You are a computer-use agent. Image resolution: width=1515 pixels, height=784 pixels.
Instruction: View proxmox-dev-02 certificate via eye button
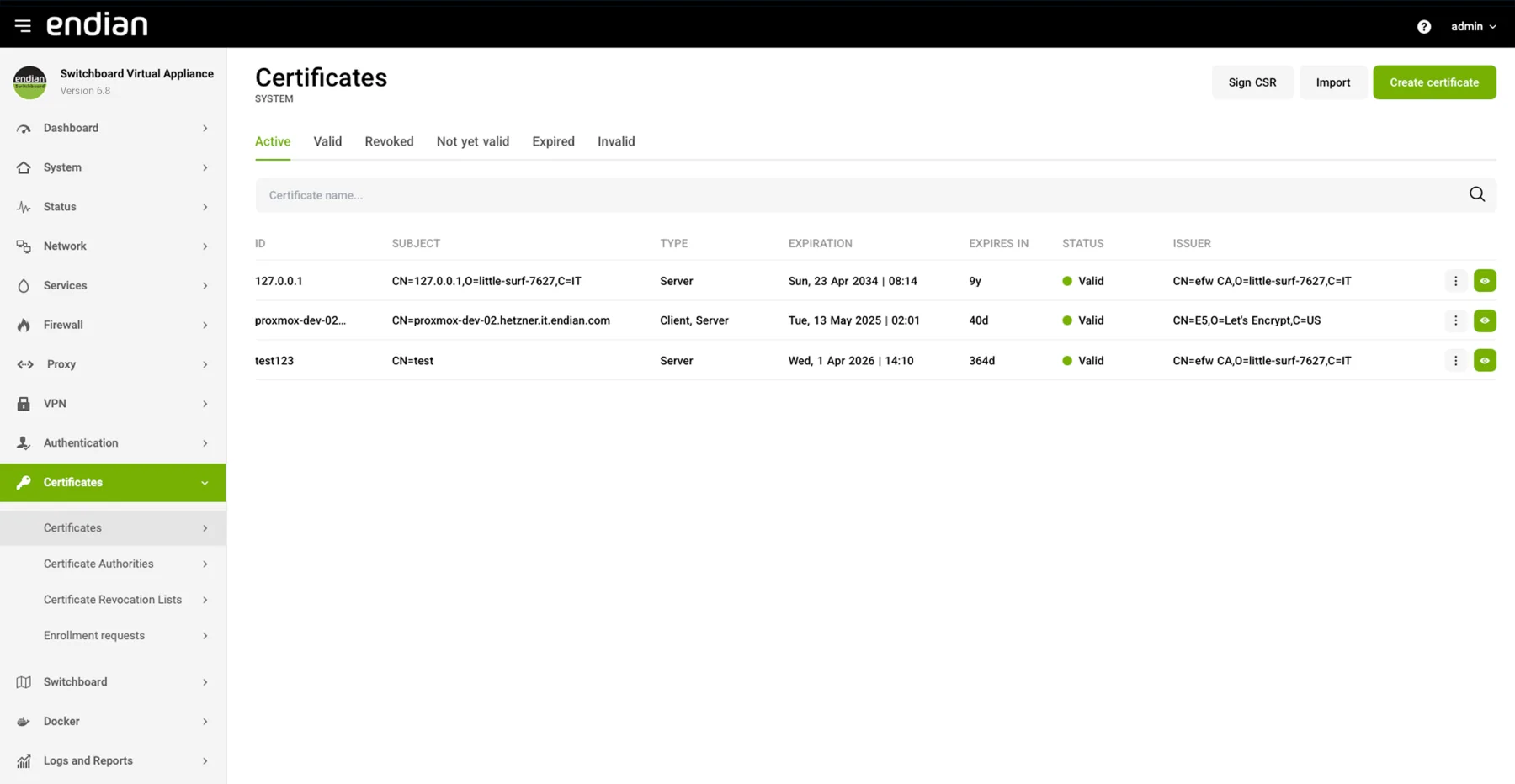(1485, 320)
